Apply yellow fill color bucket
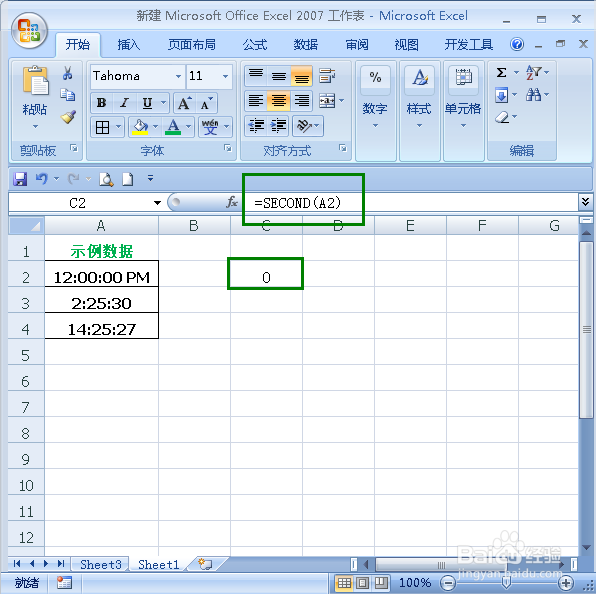The width and height of the screenshot is (596, 594). (x=140, y=127)
